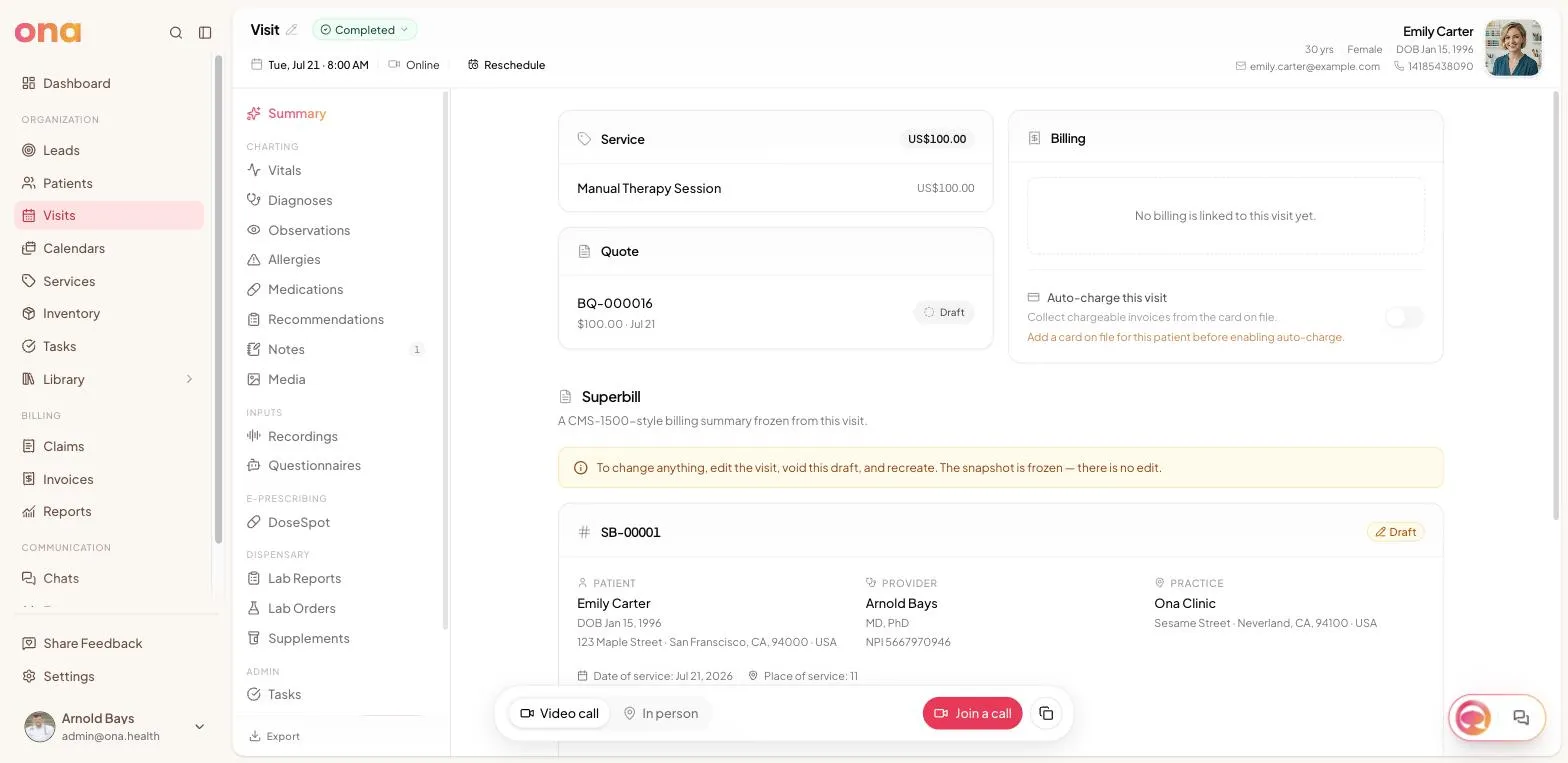Click patient phone icon
Image resolution: width=1568 pixels, height=763 pixels.
point(1399,66)
